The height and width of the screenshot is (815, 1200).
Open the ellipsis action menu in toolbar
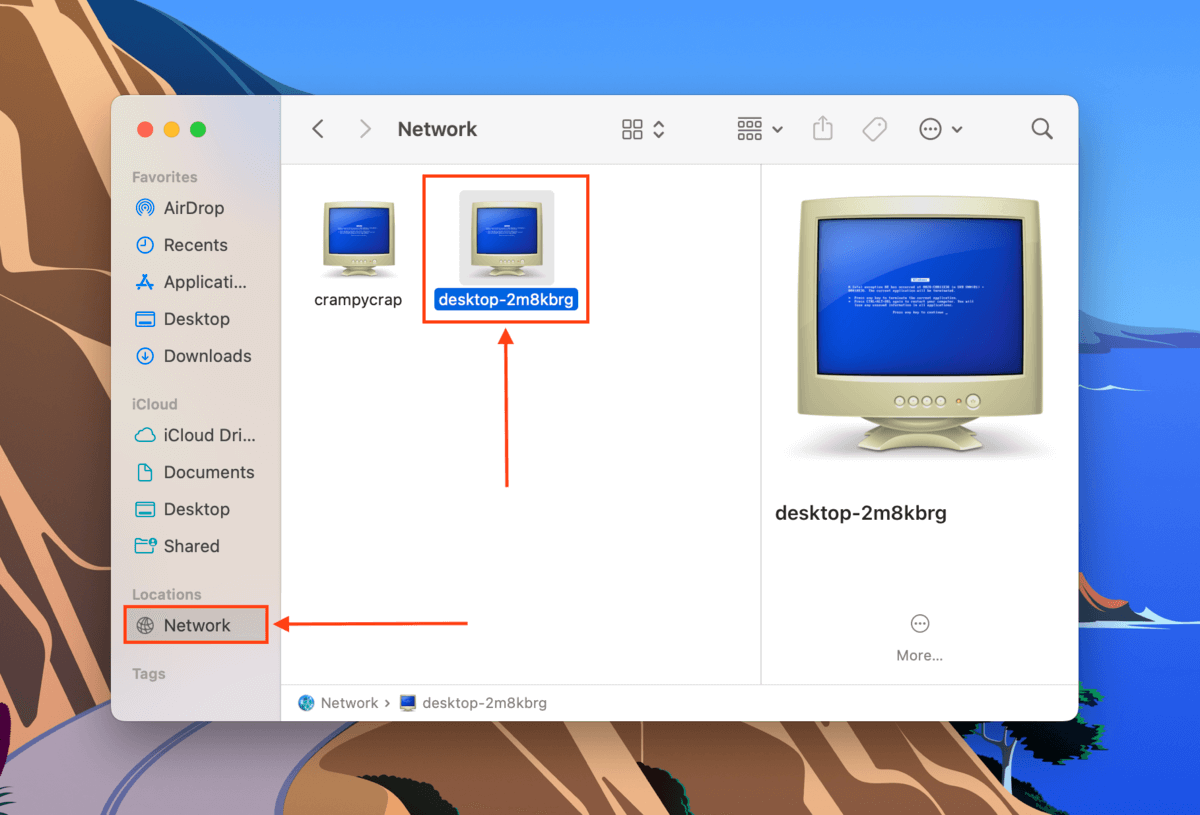pyautogui.click(x=940, y=129)
